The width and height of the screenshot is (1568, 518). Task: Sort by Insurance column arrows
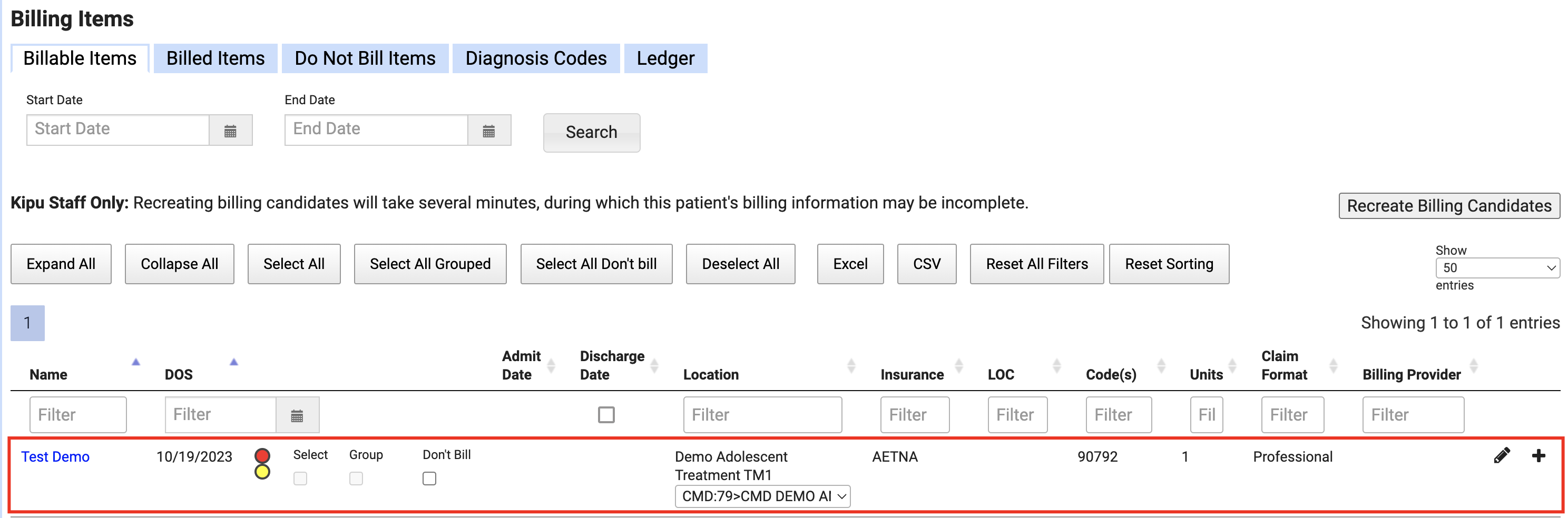(959, 366)
